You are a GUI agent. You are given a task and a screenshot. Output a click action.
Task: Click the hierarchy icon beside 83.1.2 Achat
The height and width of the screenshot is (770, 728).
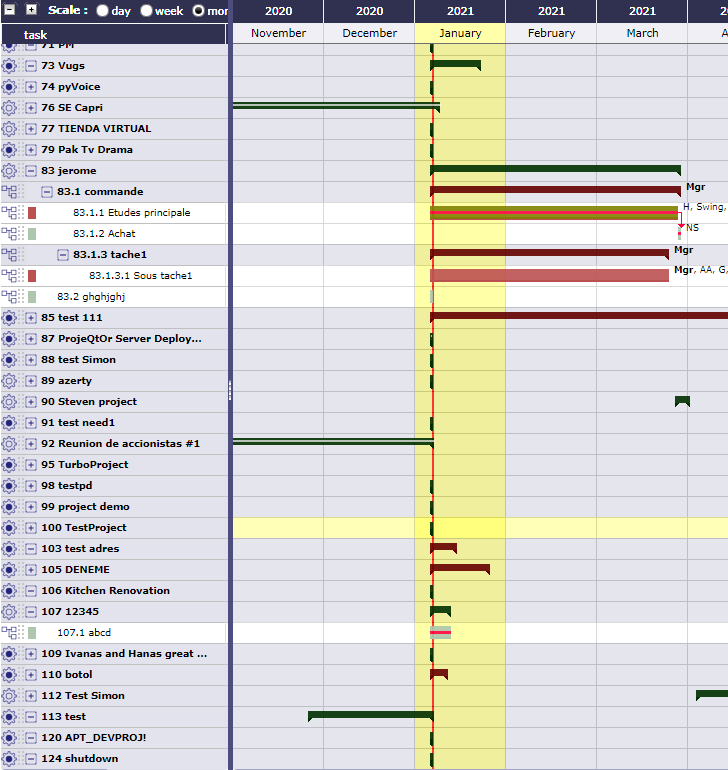[x=10, y=234]
